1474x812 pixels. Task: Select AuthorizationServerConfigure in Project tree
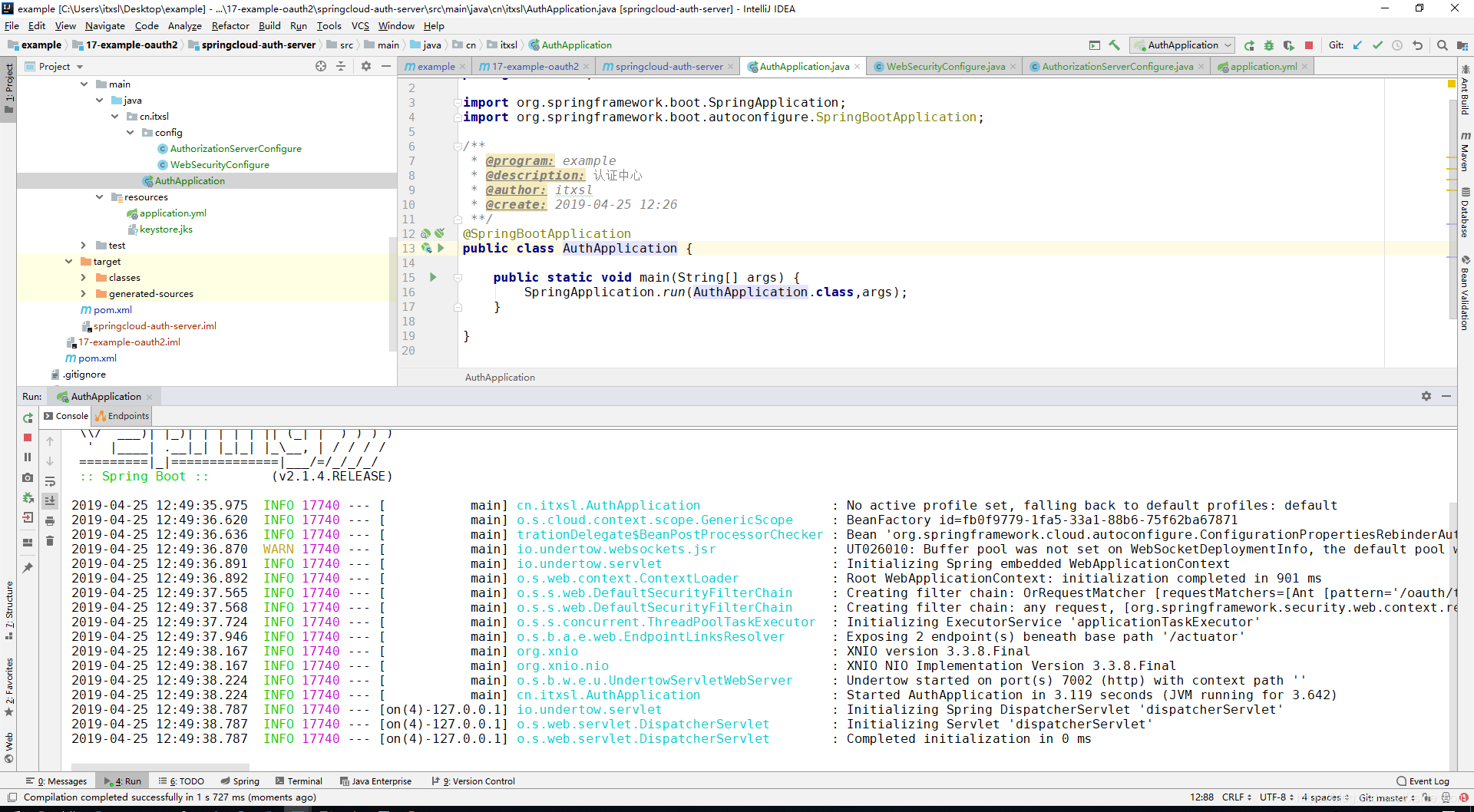tap(235, 149)
